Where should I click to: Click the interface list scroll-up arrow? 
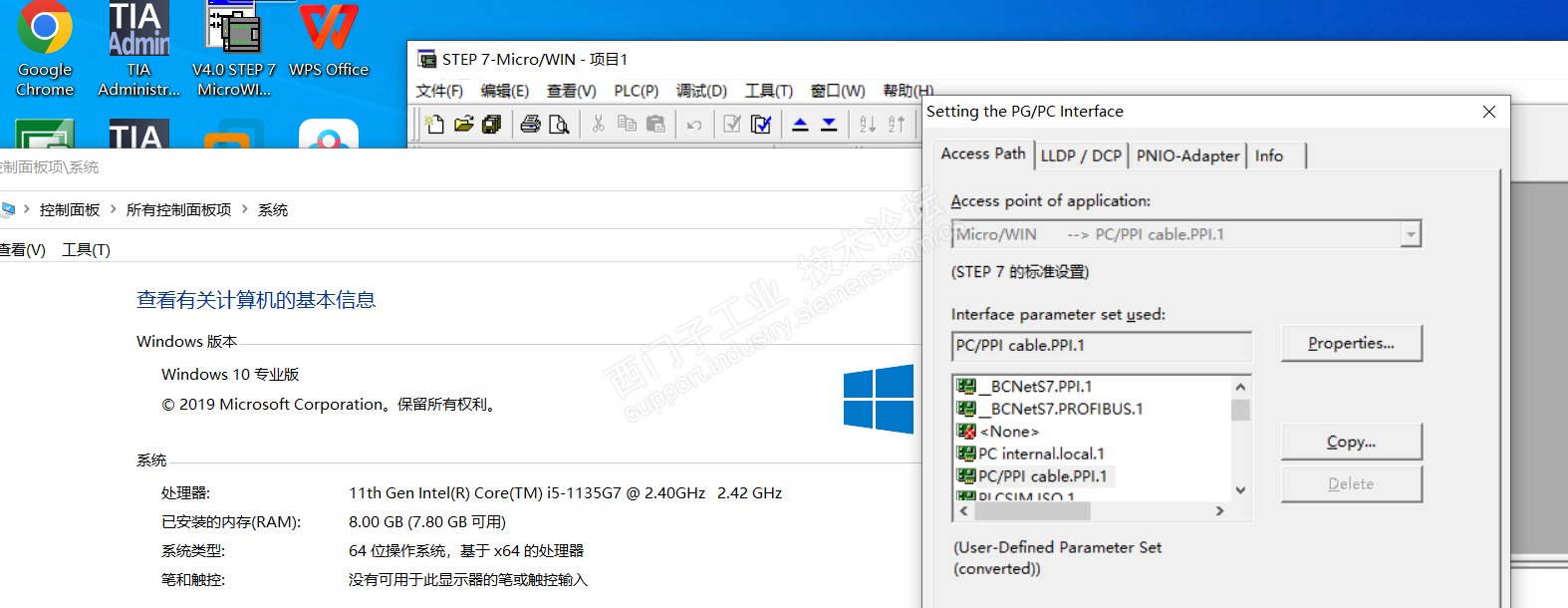pyautogui.click(x=1240, y=387)
